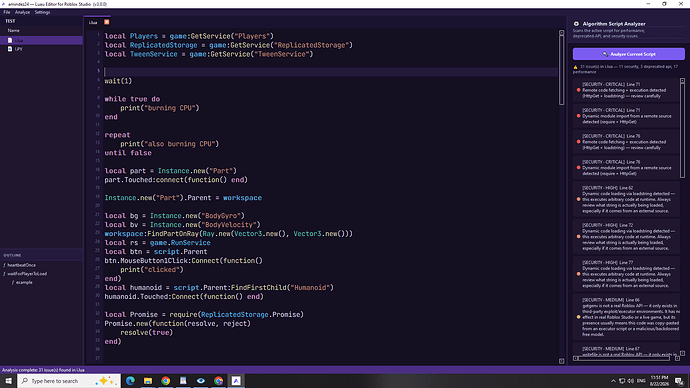Click the 'while true do' line
Viewport: 690px width, 388px height.
click(x=132, y=99)
